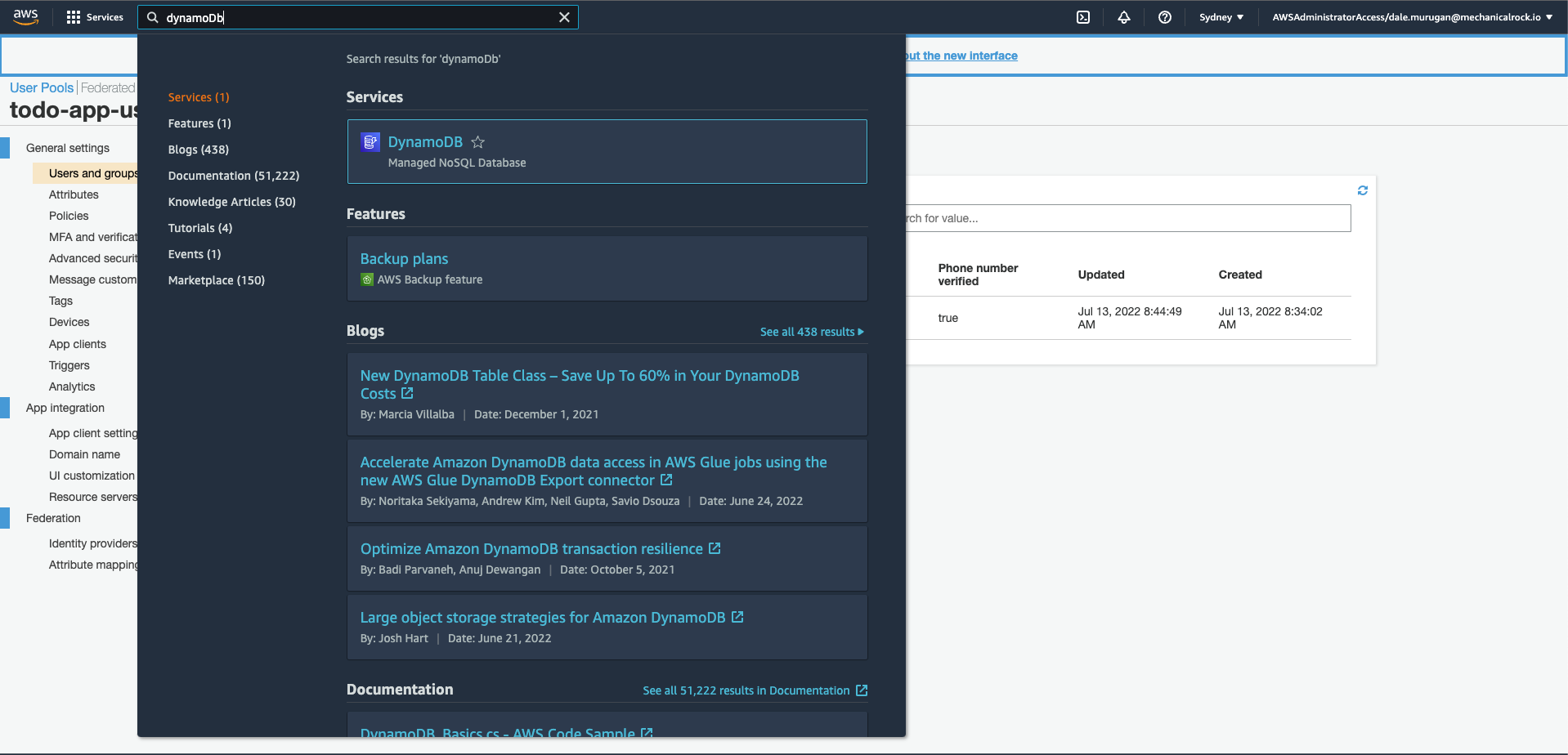Select App integration in the sidebar
This screenshot has width=1568, height=755.
pos(65,408)
